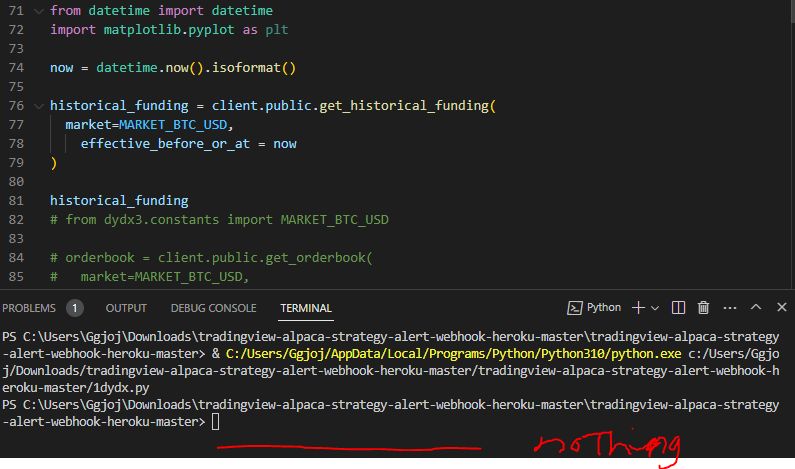Click line number 81 in the gutter
795x469 pixels.
click(x=16, y=201)
